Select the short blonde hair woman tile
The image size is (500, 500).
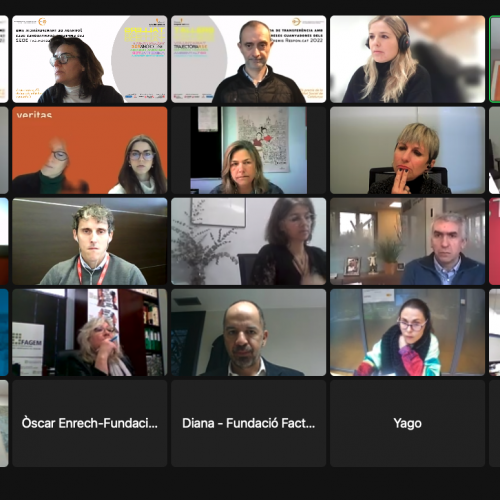407,150
